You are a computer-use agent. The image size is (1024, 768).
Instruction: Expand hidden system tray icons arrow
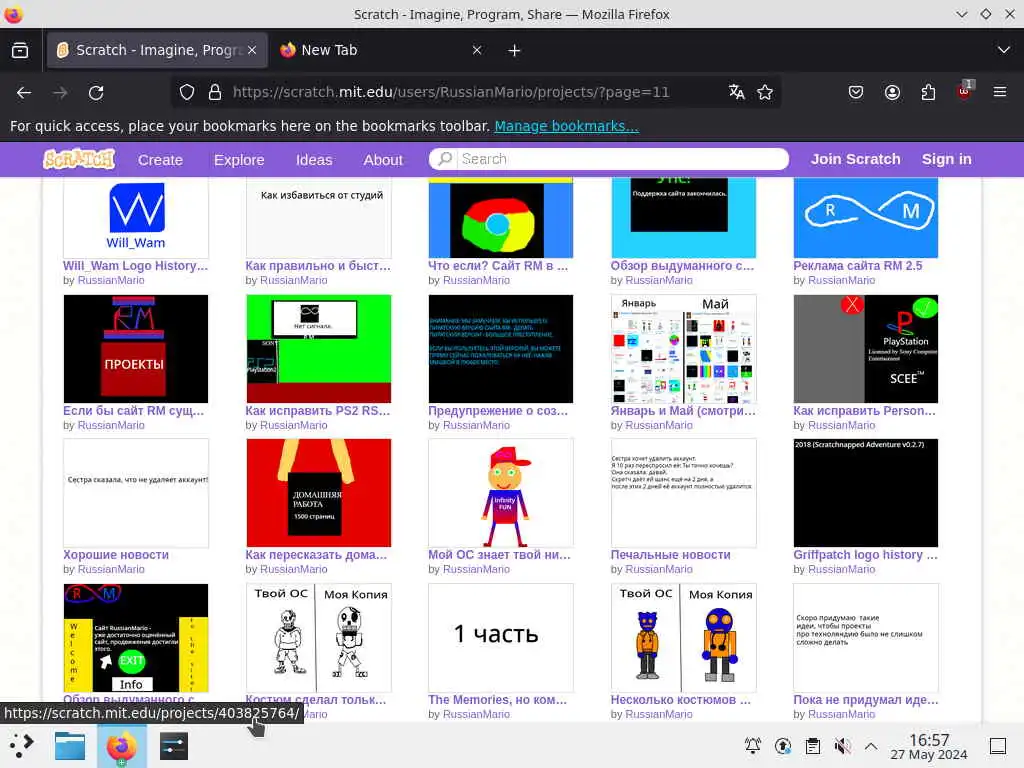point(871,746)
